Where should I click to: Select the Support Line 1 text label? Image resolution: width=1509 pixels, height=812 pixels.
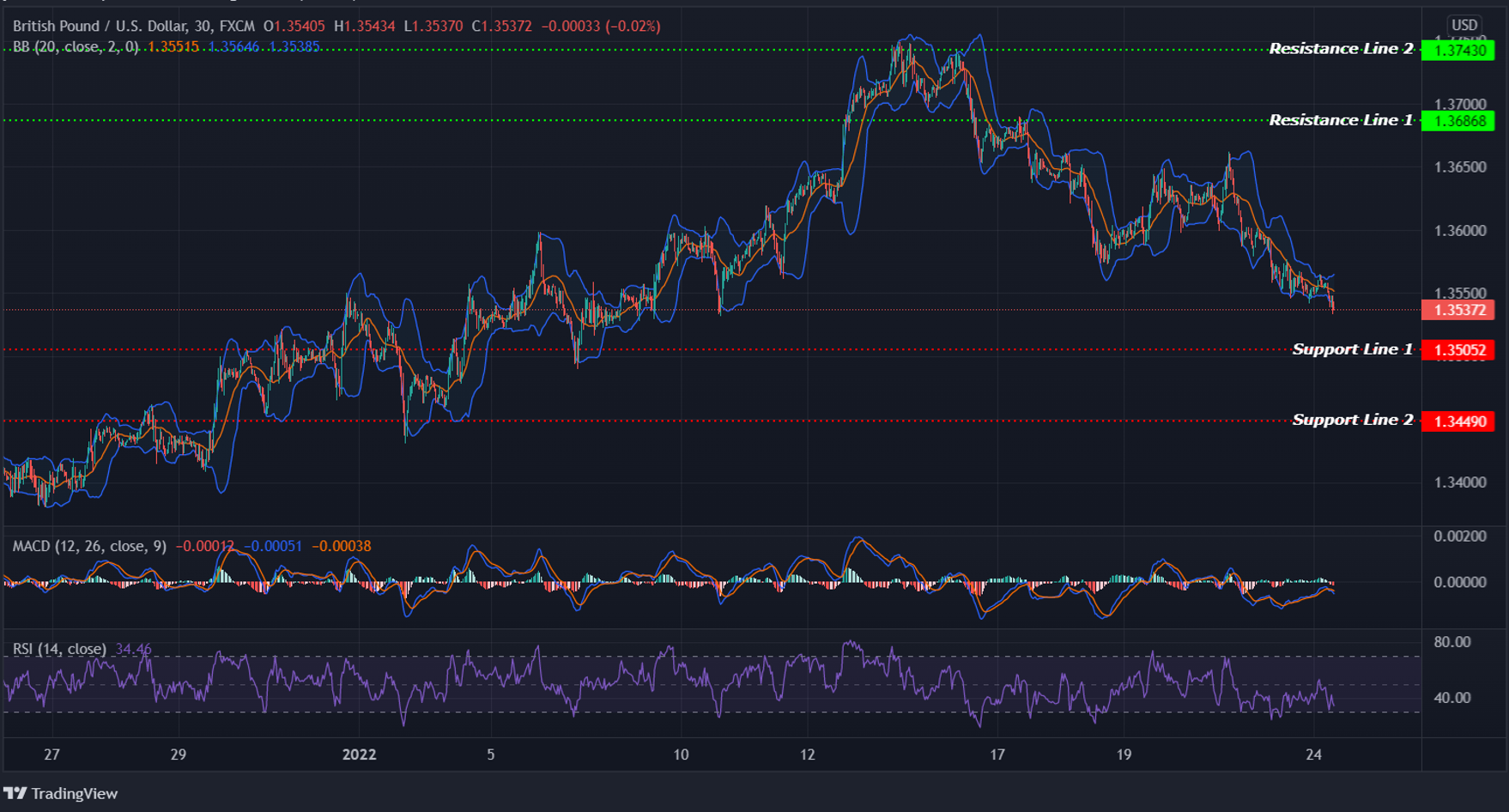pos(1353,349)
